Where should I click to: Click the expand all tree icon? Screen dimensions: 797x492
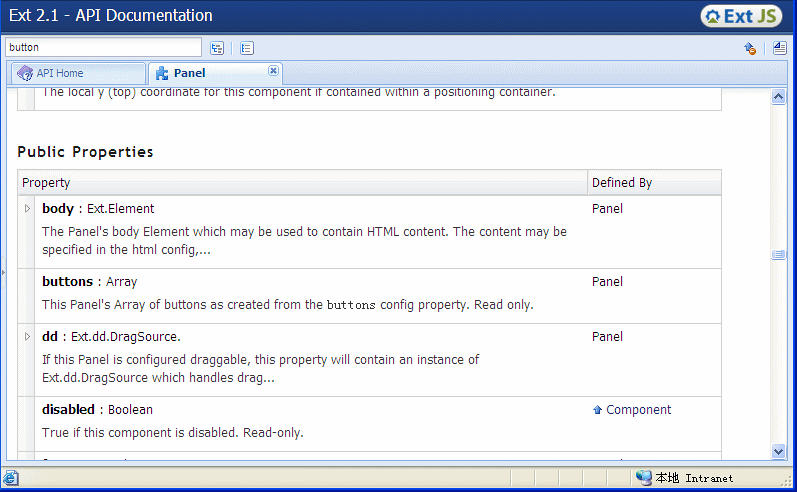point(217,48)
